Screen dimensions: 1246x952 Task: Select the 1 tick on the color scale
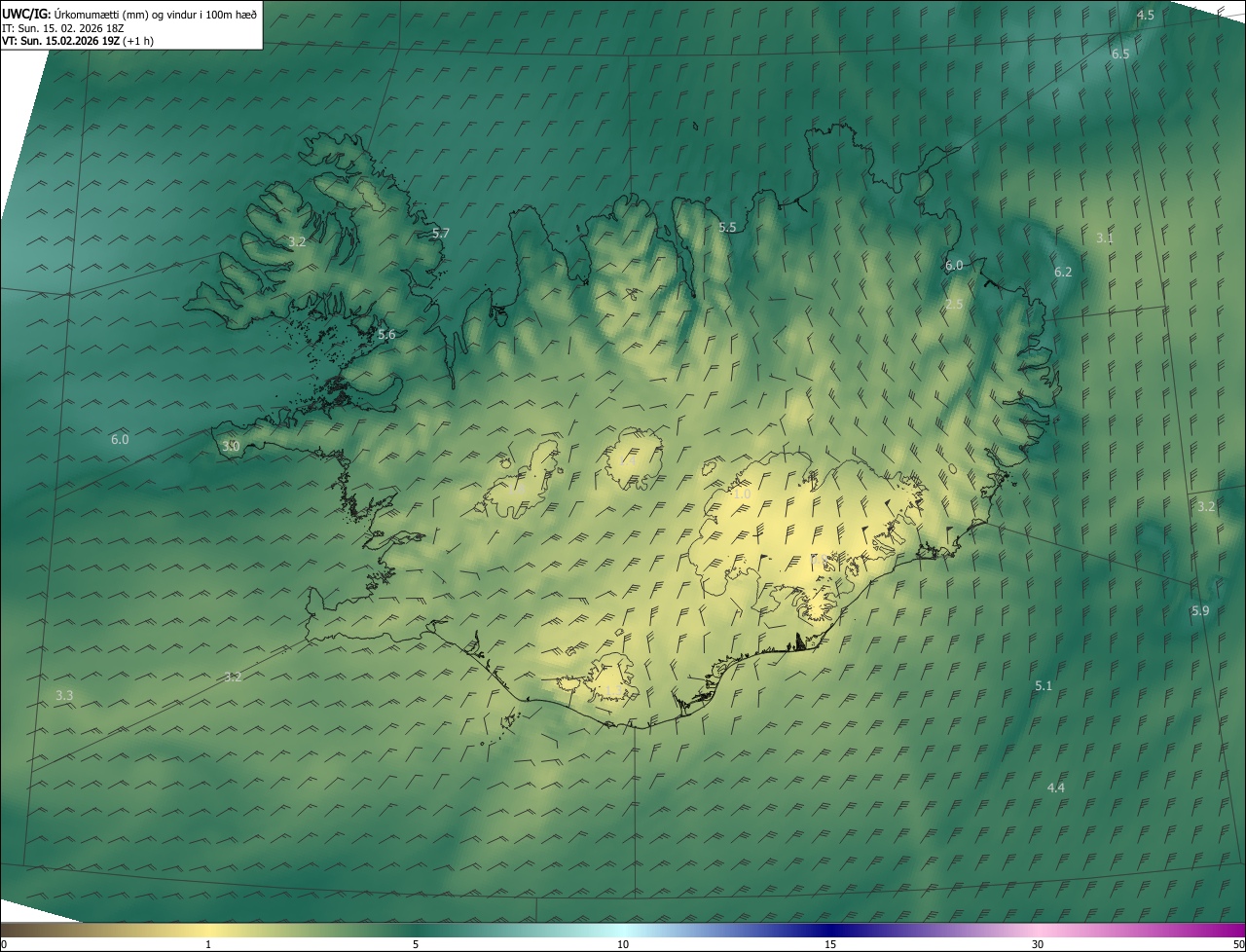(208, 944)
